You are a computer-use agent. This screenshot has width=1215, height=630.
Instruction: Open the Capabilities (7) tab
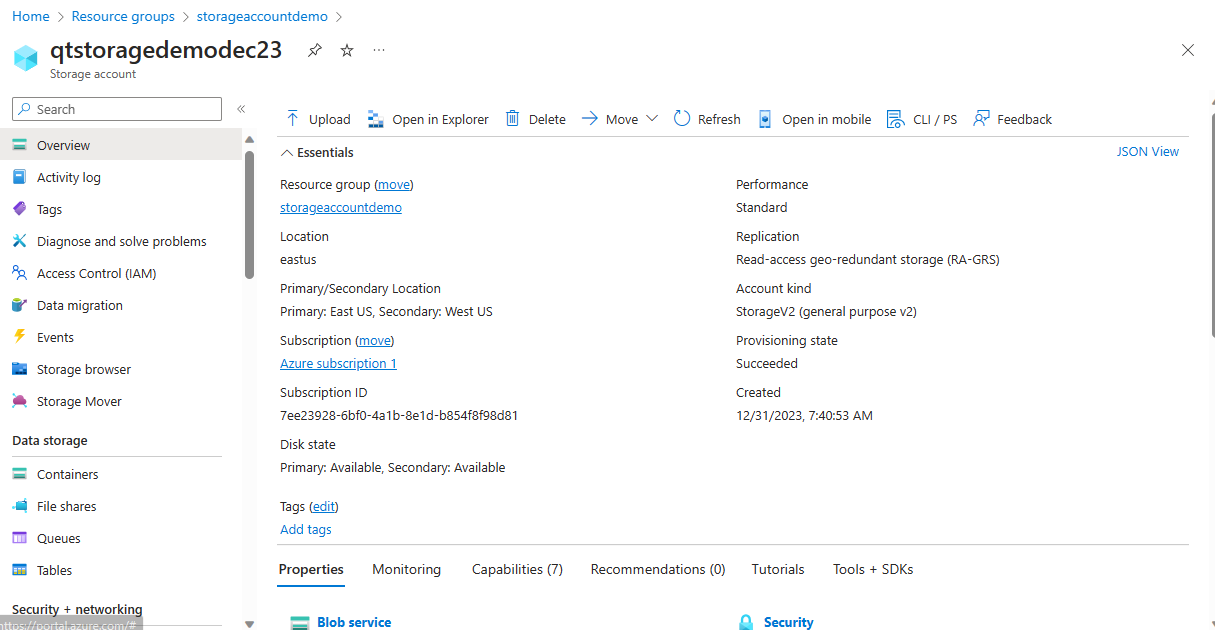pos(517,569)
